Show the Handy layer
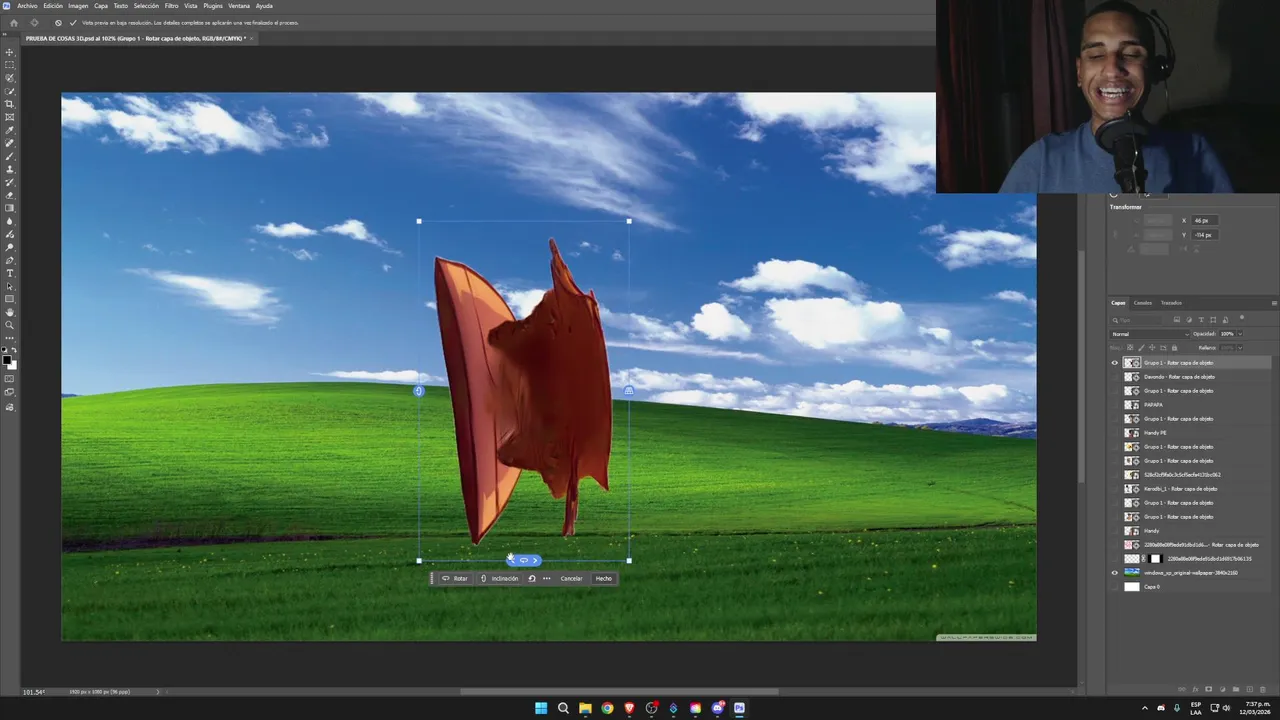This screenshot has width=1280, height=720. pyautogui.click(x=1115, y=531)
